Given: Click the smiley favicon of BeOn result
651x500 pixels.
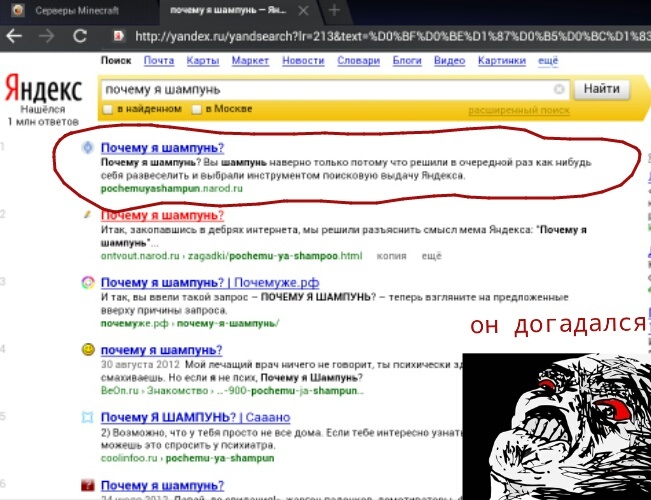Looking at the screenshot, I should [x=88, y=350].
